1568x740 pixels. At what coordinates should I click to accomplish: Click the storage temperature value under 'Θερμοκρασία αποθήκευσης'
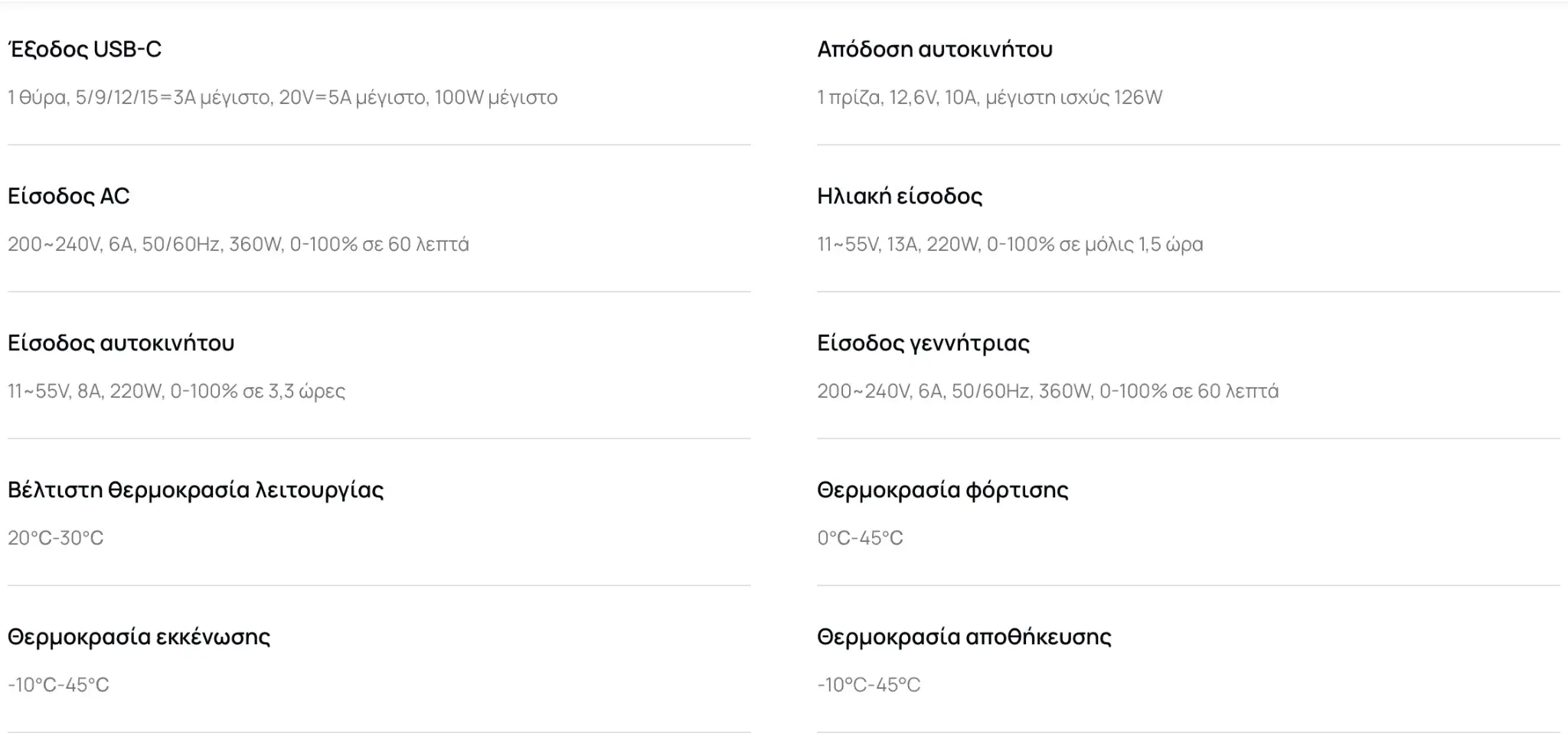[868, 685]
